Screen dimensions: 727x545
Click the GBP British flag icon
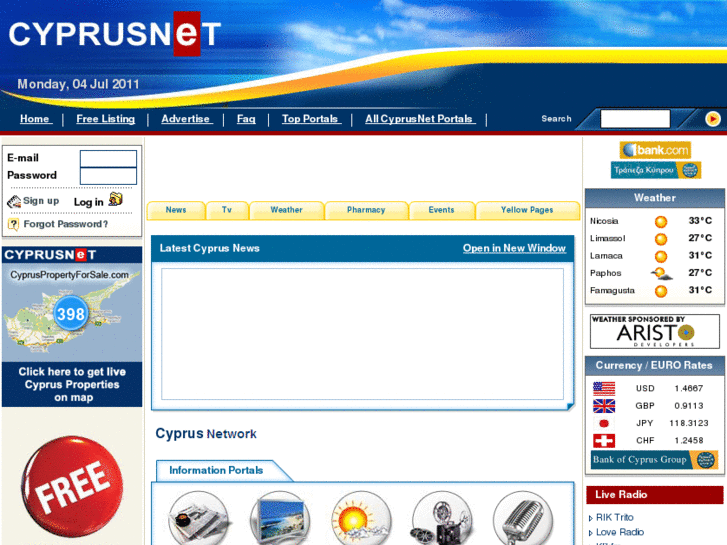coord(604,406)
